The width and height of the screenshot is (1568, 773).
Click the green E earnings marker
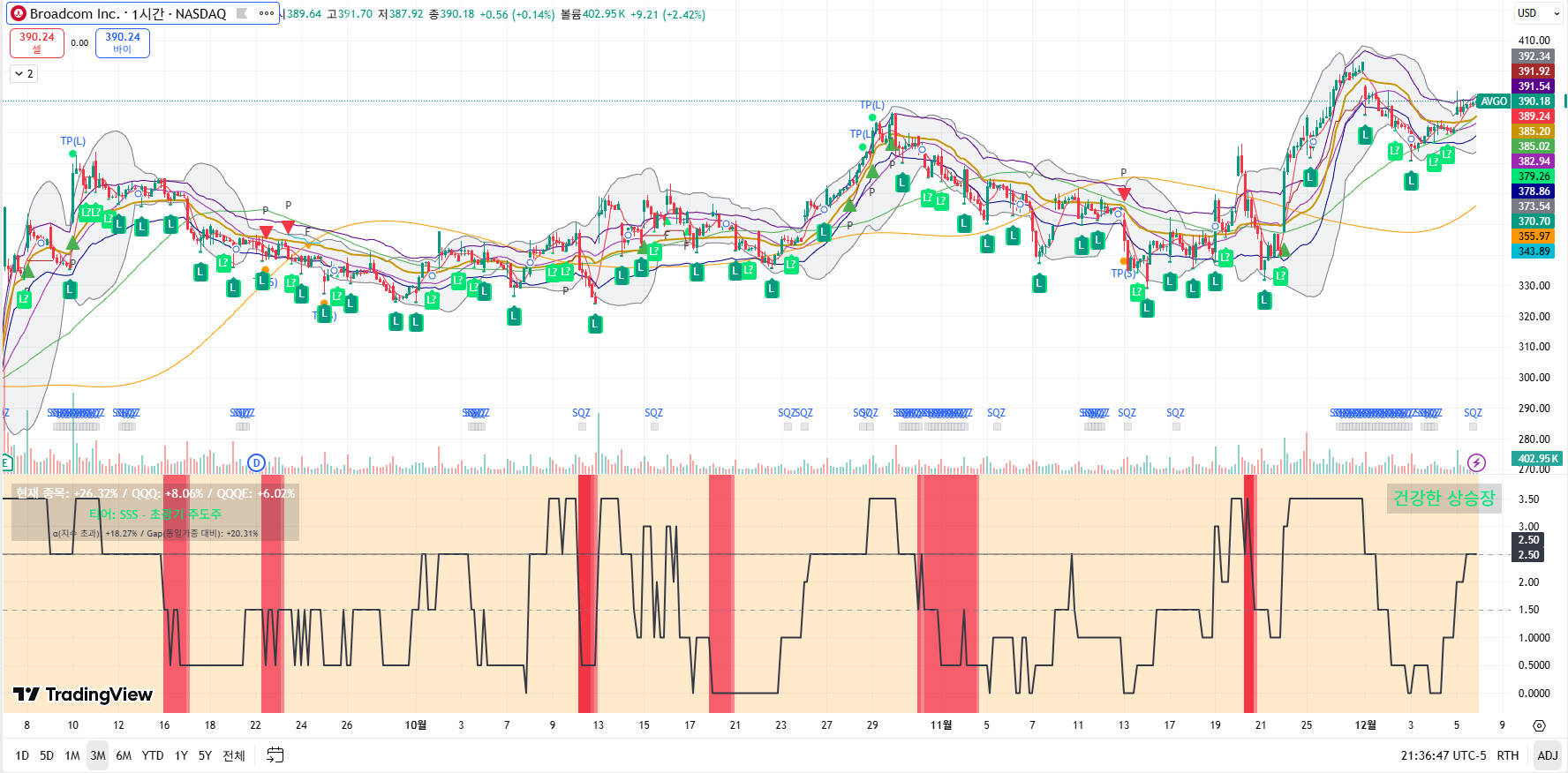coord(6,462)
